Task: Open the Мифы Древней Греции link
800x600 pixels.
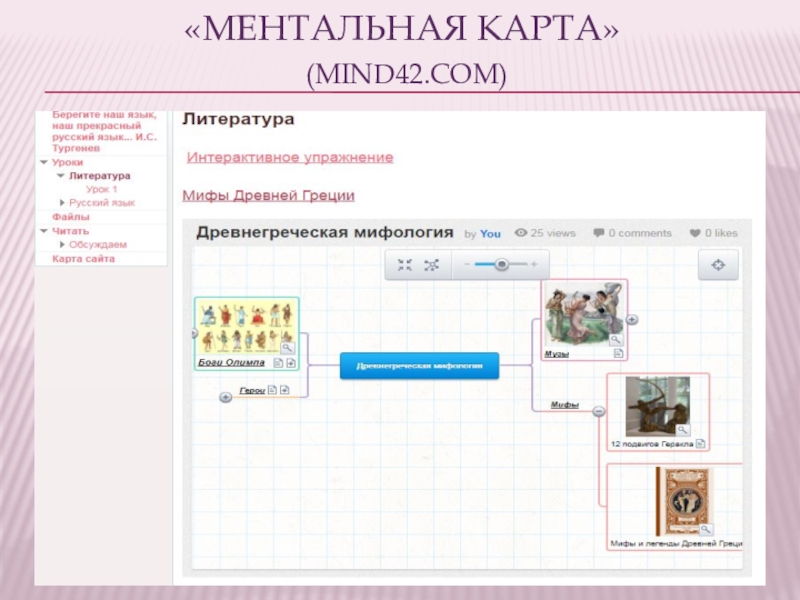Action: [x=268, y=195]
